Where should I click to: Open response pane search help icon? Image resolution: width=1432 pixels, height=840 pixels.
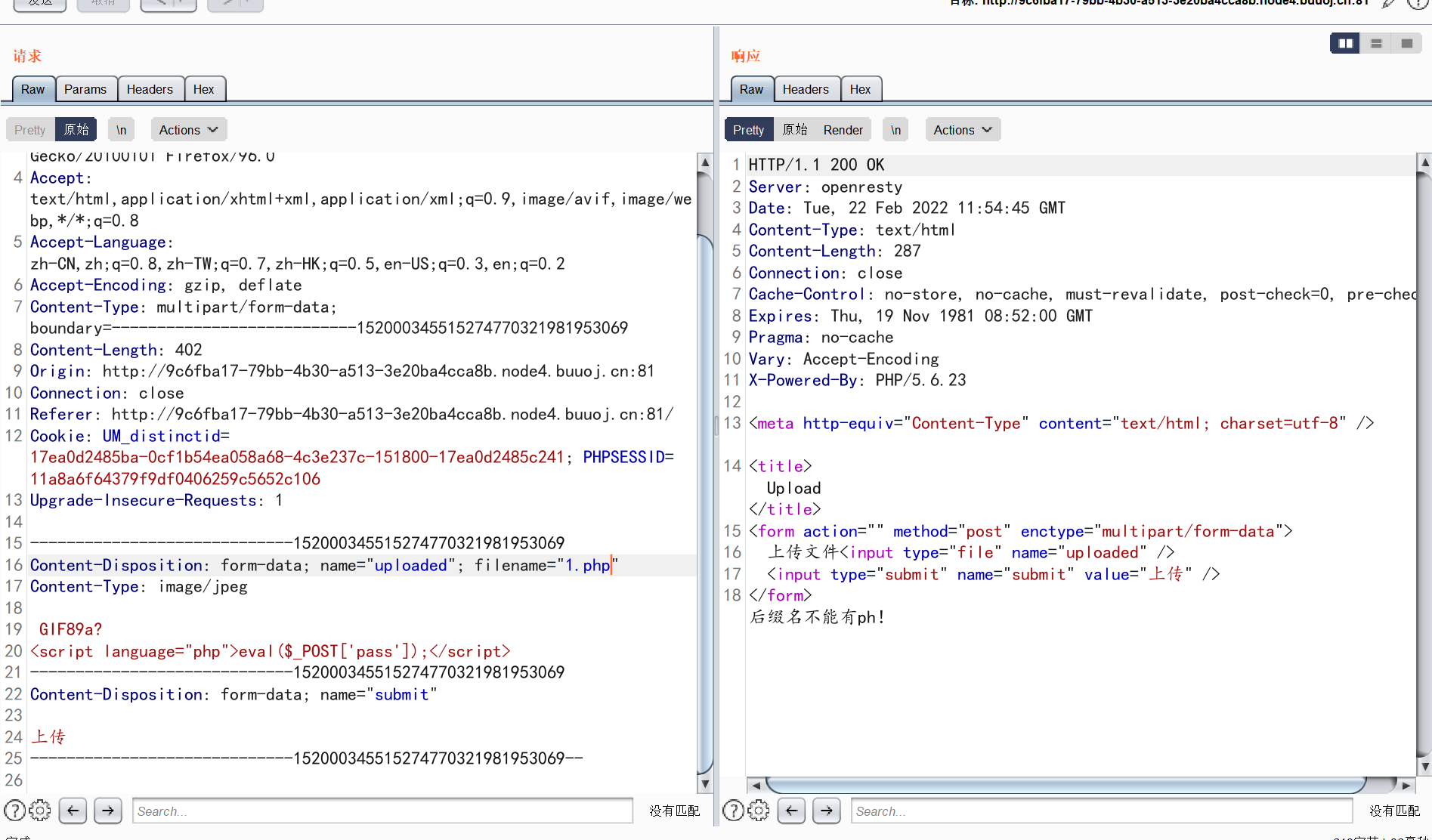click(x=733, y=811)
